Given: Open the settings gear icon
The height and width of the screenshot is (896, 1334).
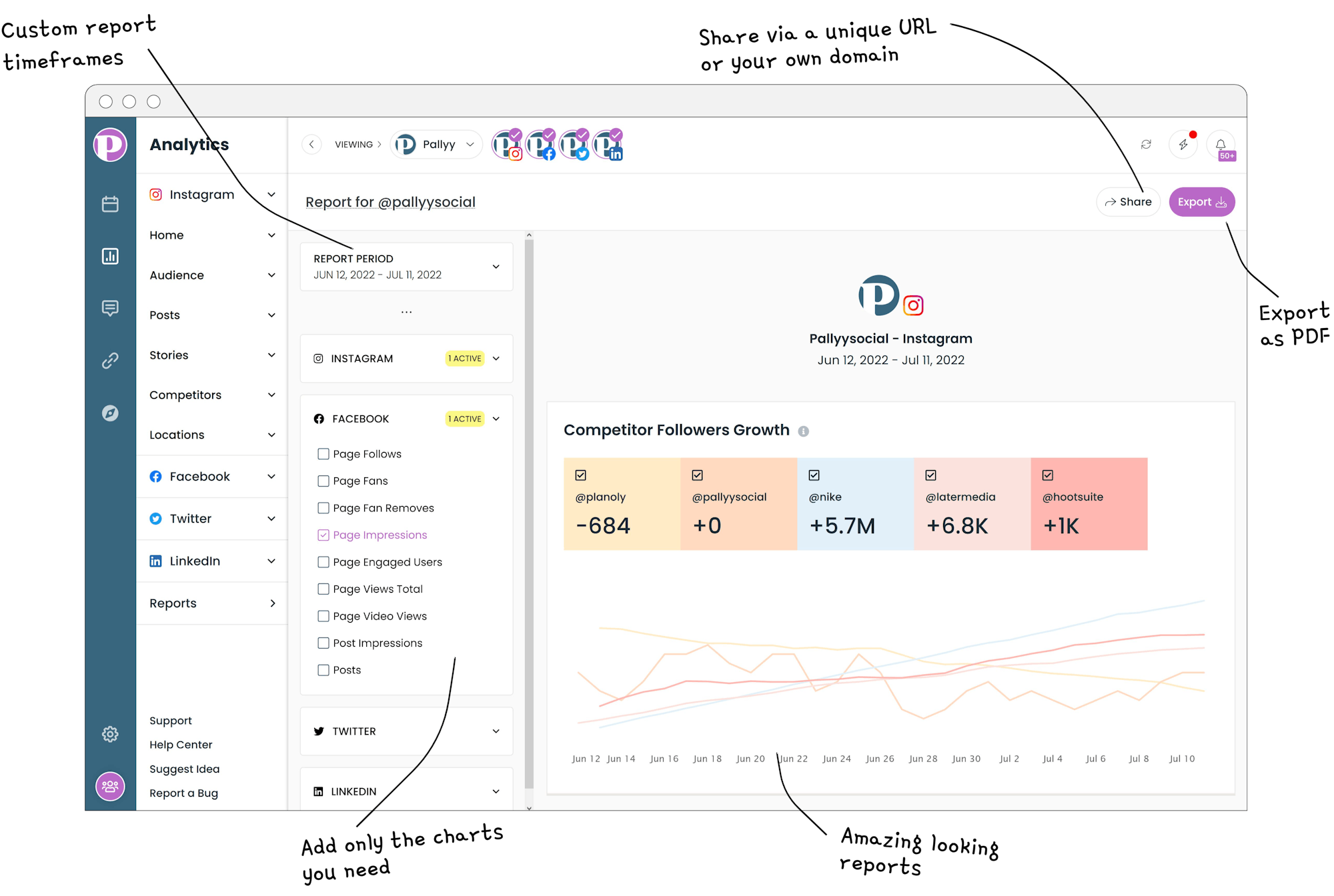Looking at the screenshot, I should coord(110,734).
